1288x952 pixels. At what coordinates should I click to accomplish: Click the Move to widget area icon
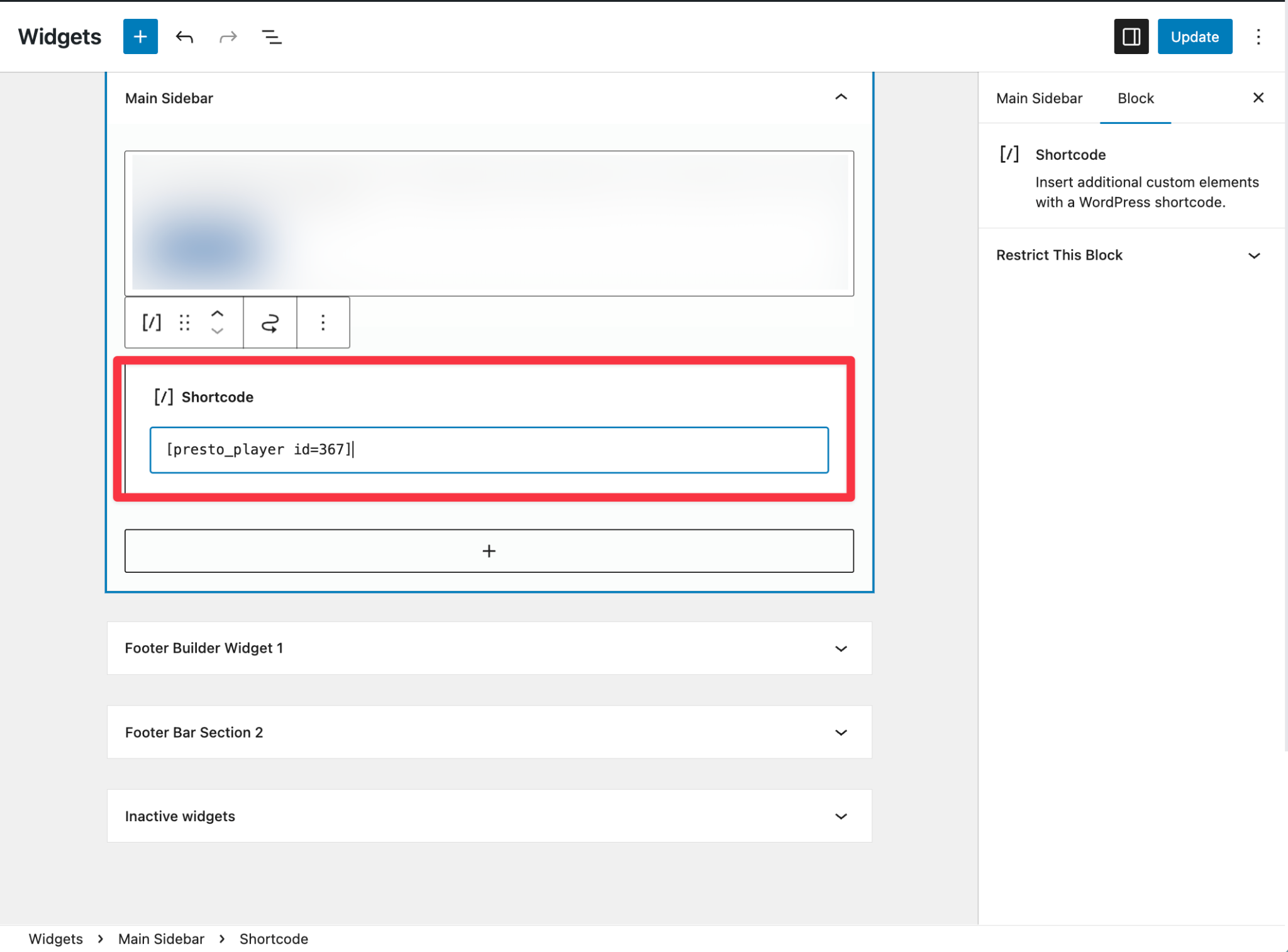[270, 323]
